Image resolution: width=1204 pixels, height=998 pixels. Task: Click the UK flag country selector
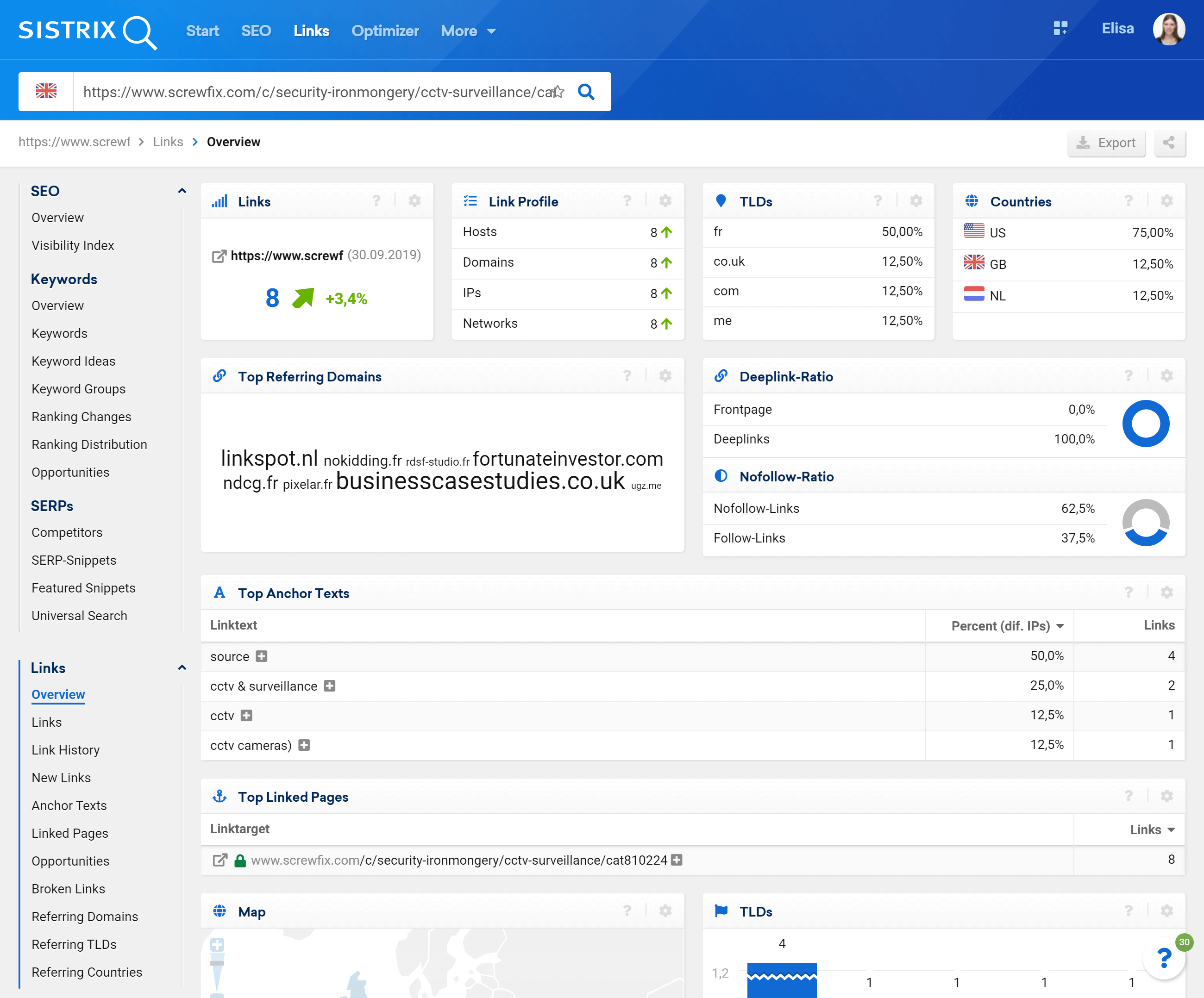[x=46, y=91]
